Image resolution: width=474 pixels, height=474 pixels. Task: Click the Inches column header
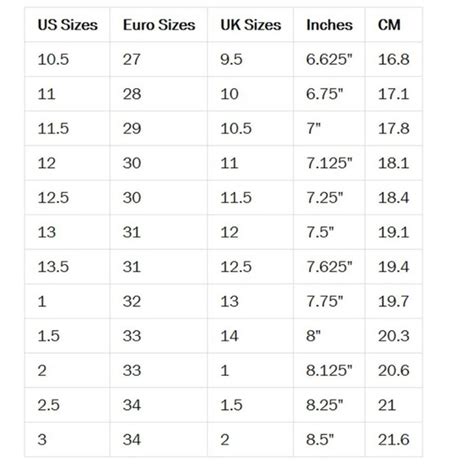[329, 25]
